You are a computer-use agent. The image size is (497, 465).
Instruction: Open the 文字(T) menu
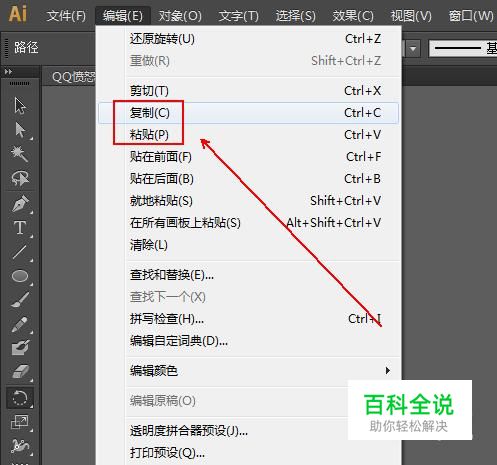[x=239, y=16]
